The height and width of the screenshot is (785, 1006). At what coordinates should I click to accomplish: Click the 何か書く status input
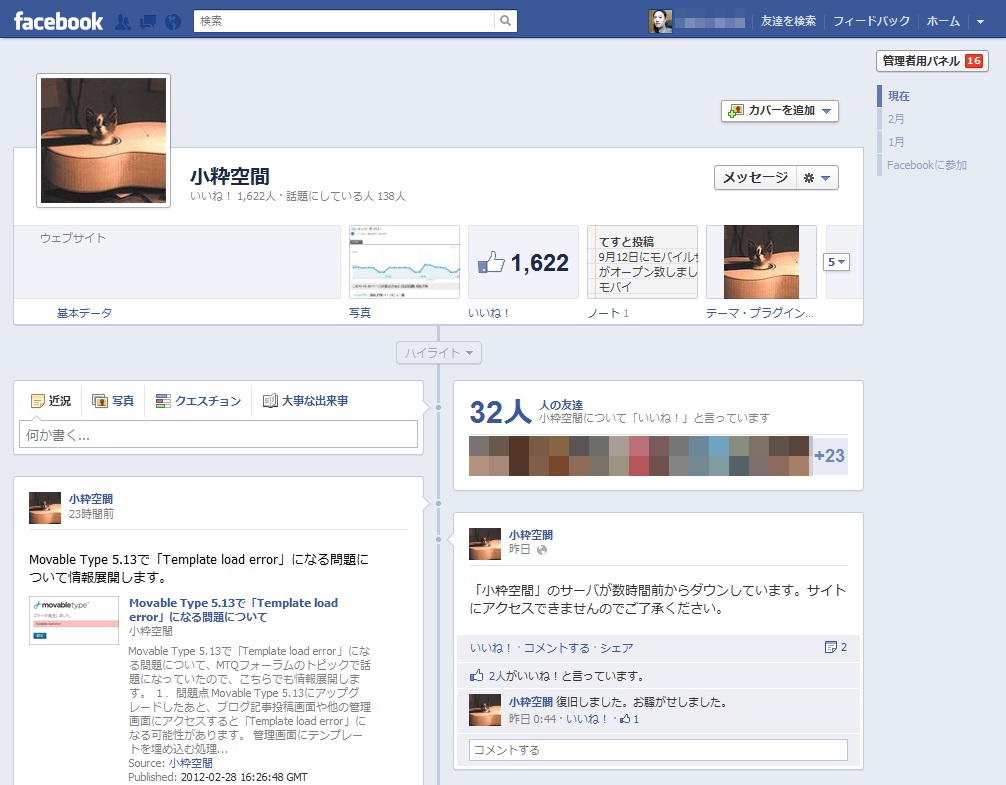[218, 434]
